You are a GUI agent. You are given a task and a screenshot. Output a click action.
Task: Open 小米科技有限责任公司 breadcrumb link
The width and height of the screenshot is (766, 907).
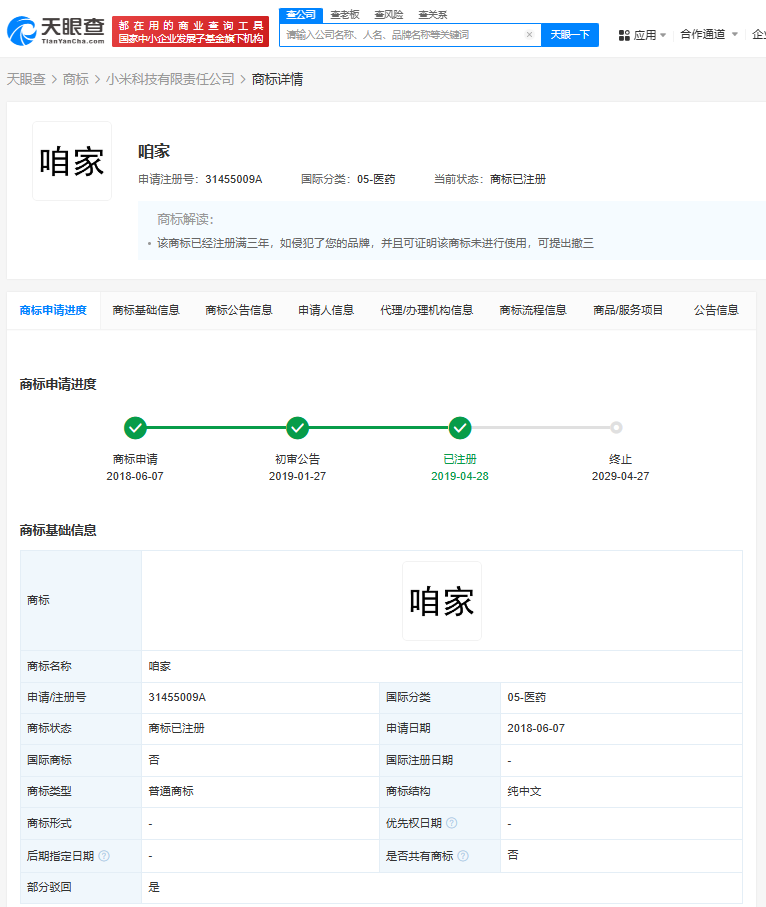[170, 79]
